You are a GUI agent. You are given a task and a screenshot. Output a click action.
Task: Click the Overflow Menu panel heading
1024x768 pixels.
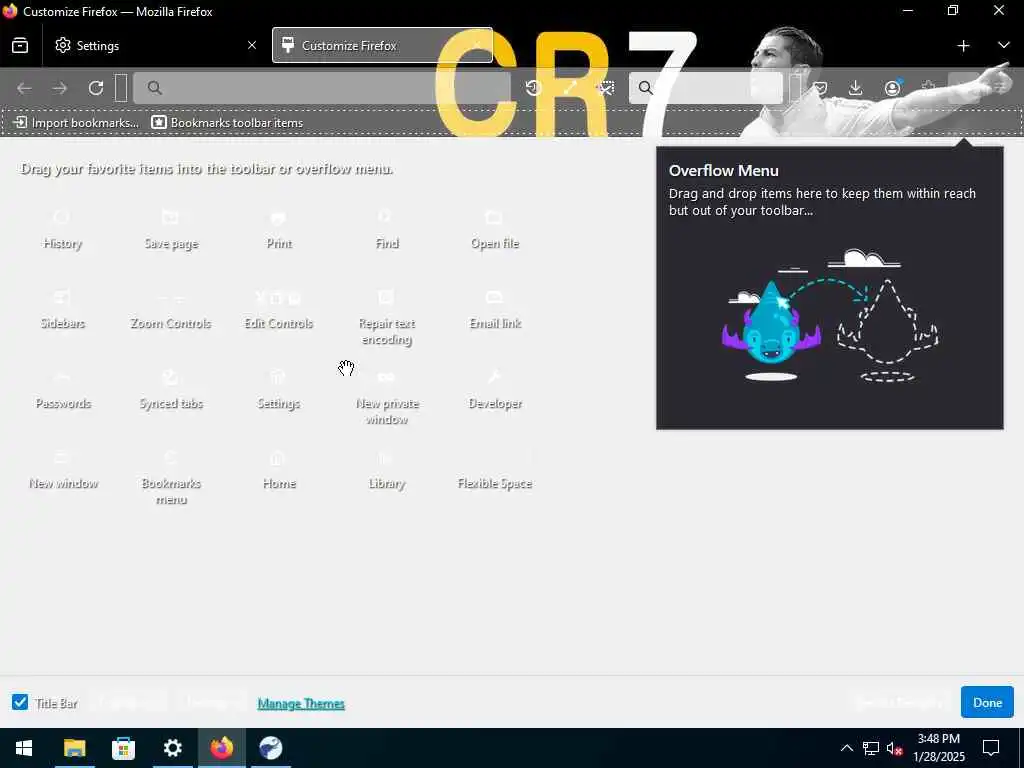724,170
